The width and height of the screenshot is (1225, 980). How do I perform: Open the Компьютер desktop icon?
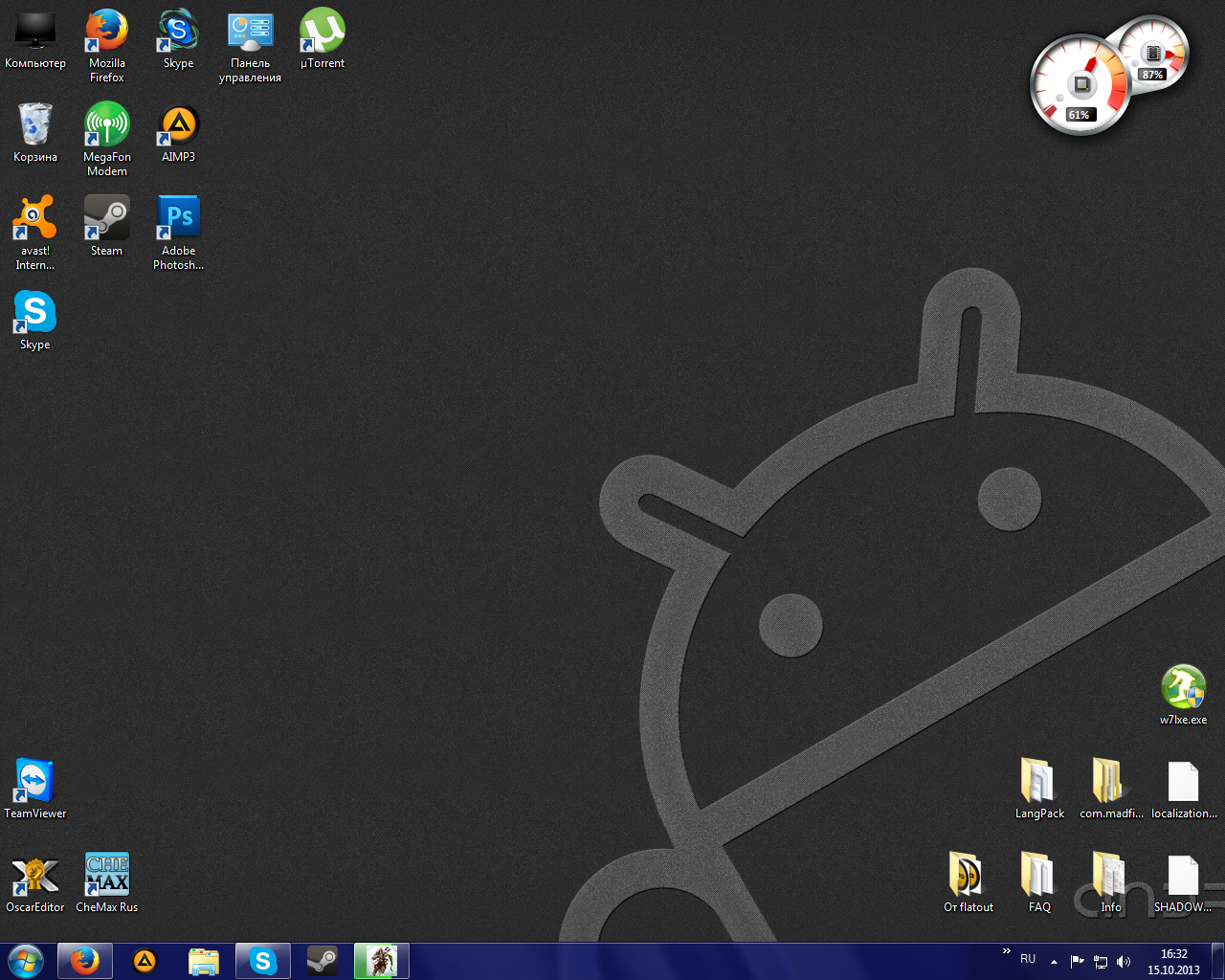[x=35, y=39]
